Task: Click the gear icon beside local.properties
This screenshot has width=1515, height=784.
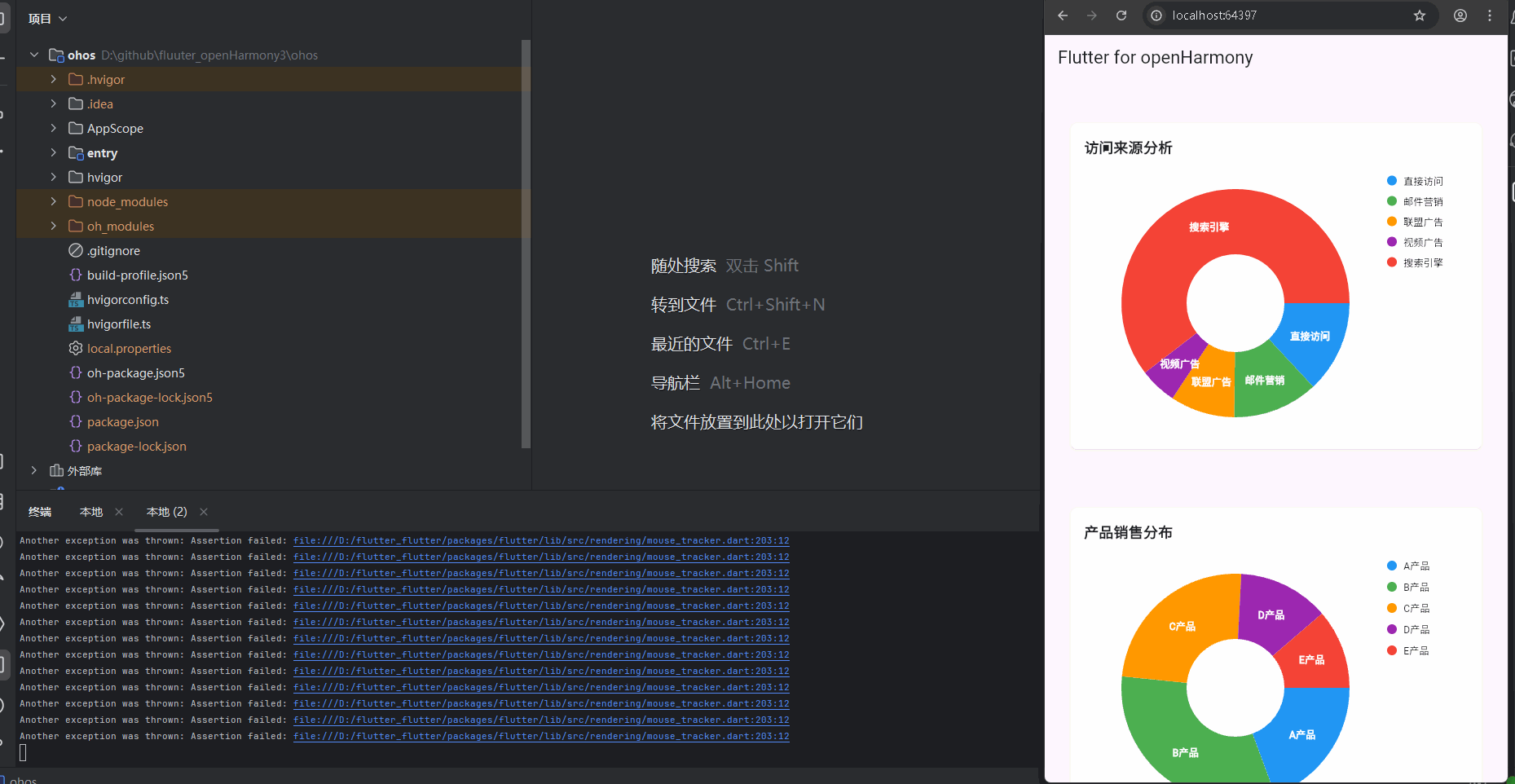Action: (x=75, y=348)
